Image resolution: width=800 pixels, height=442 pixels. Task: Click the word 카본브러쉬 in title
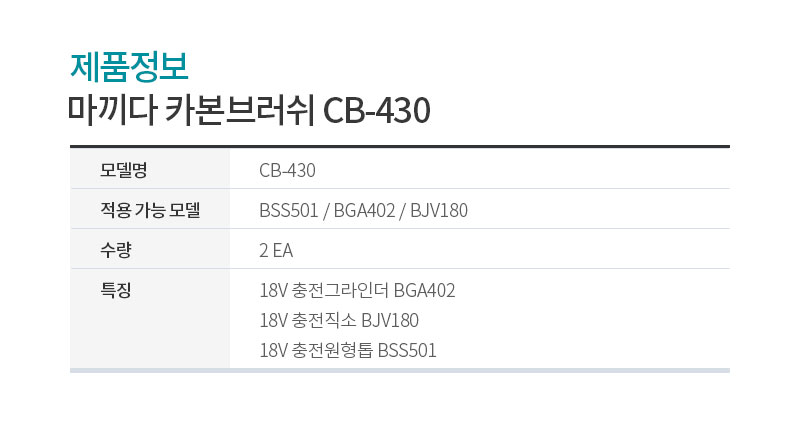click(240, 110)
